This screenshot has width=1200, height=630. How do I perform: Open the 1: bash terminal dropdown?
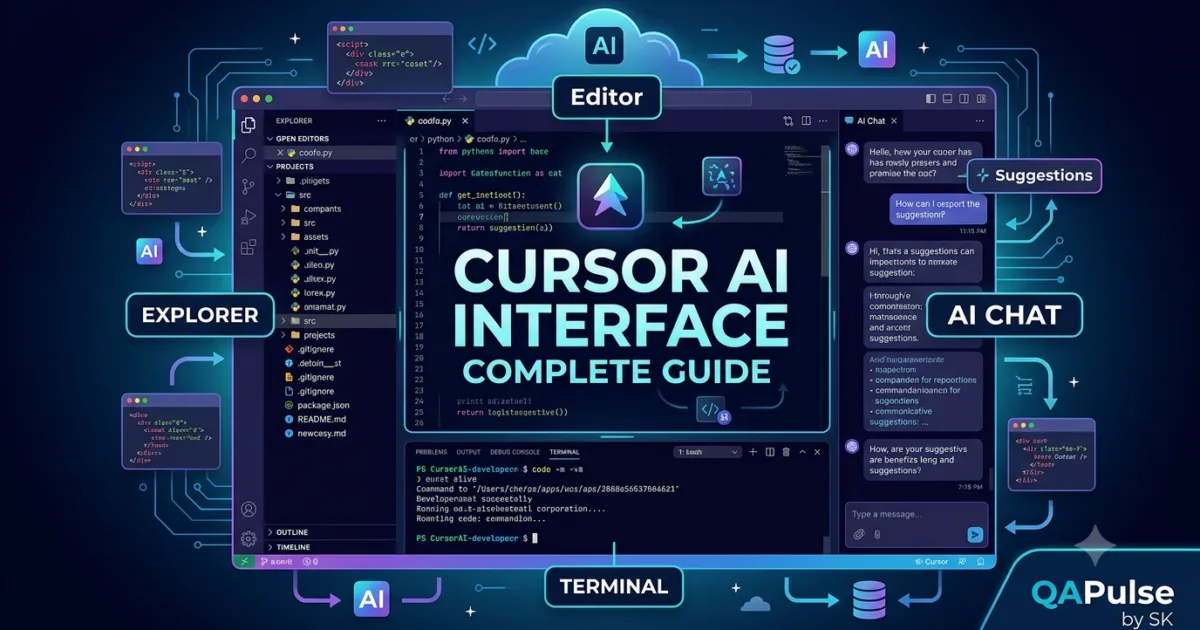pyautogui.click(x=707, y=452)
